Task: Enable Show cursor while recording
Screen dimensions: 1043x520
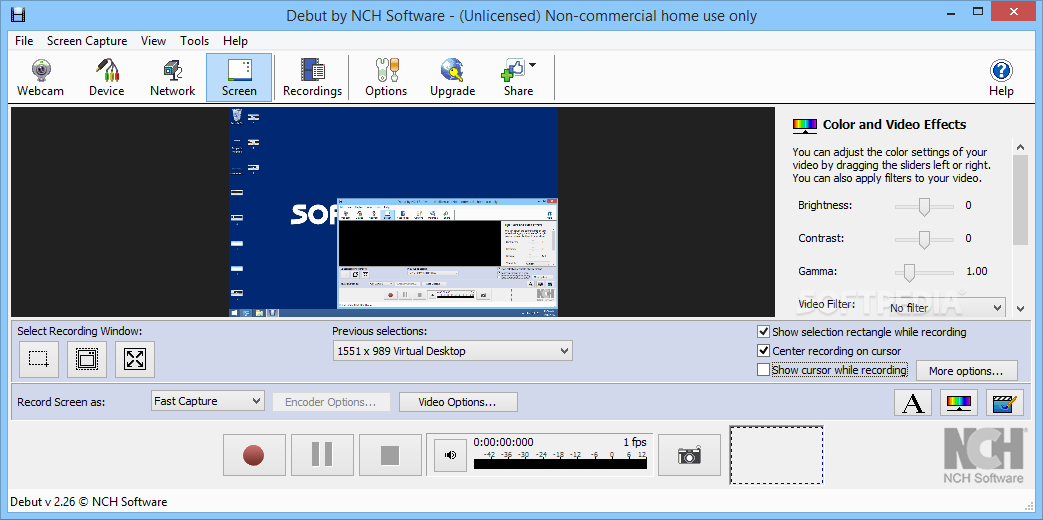Action: click(763, 370)
